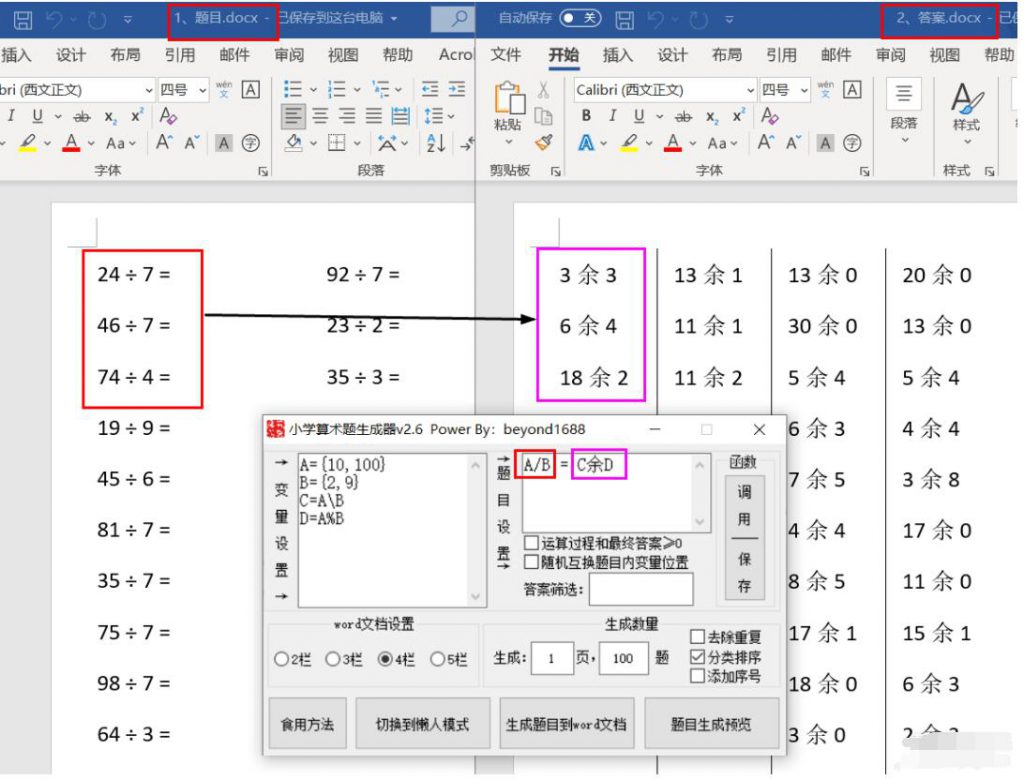
Task: Toggle Bold in the right Word ribbon
Action: [586, 116]
